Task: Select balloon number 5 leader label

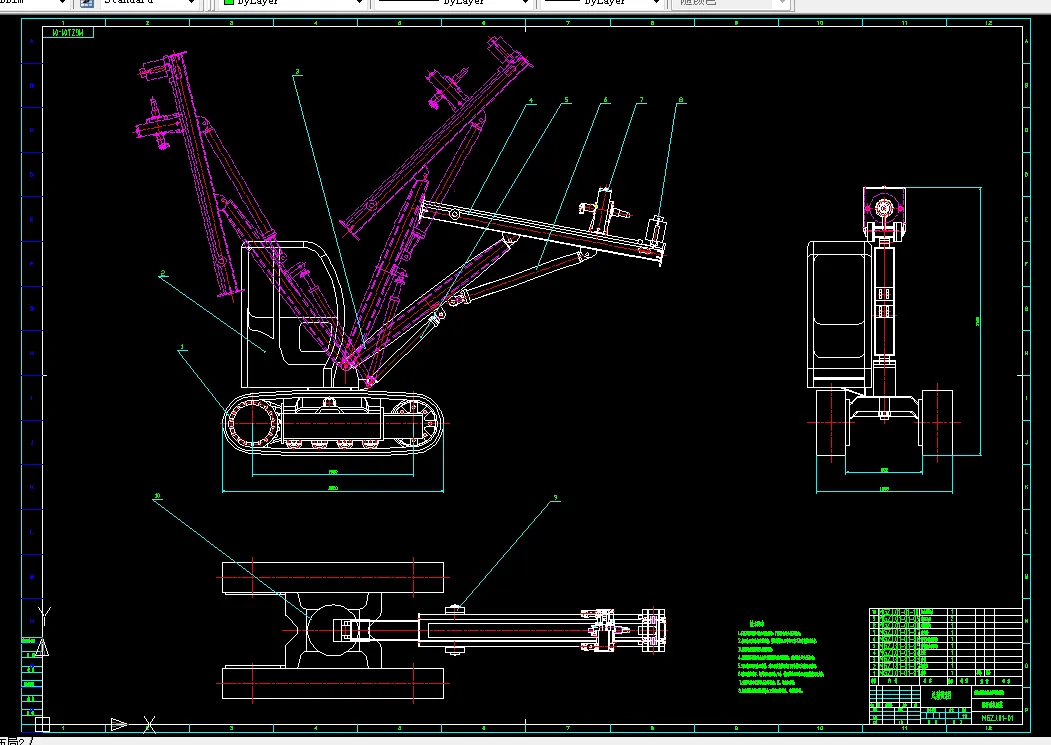Action: point(566,100)
